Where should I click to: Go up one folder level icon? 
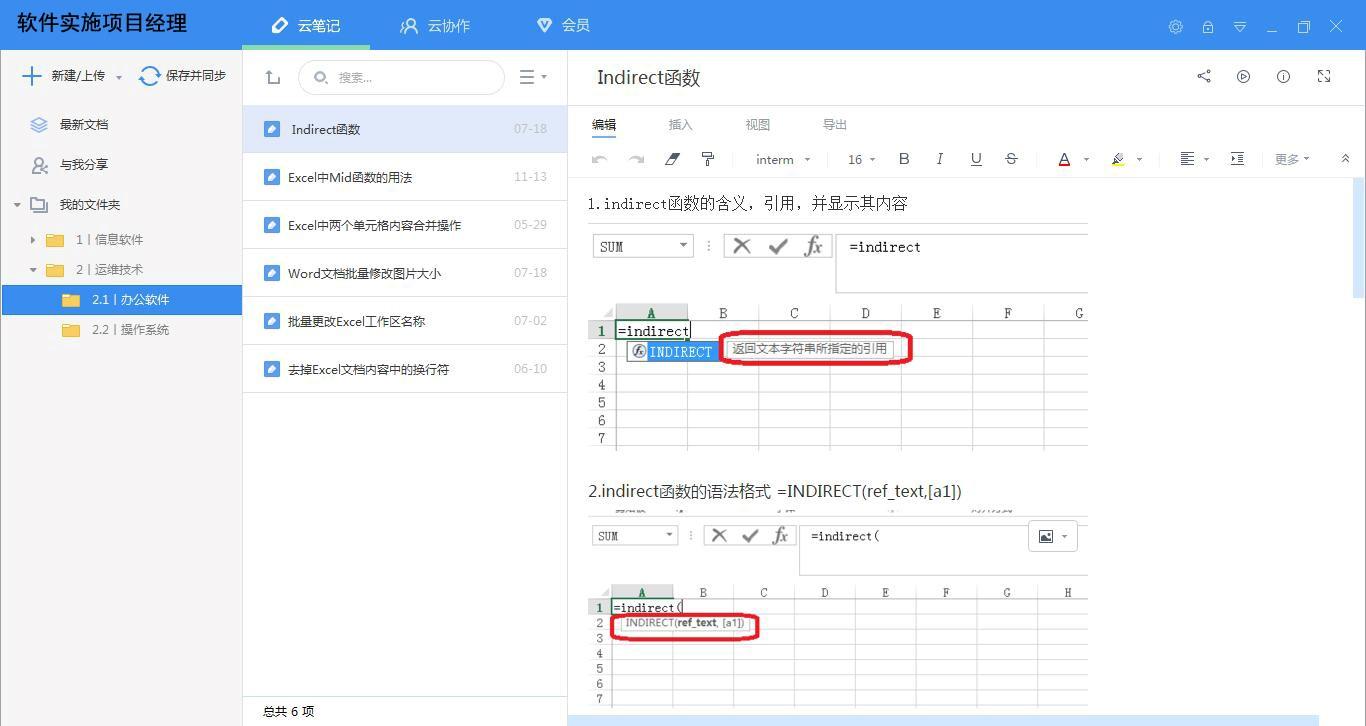(x=272, y=77)
